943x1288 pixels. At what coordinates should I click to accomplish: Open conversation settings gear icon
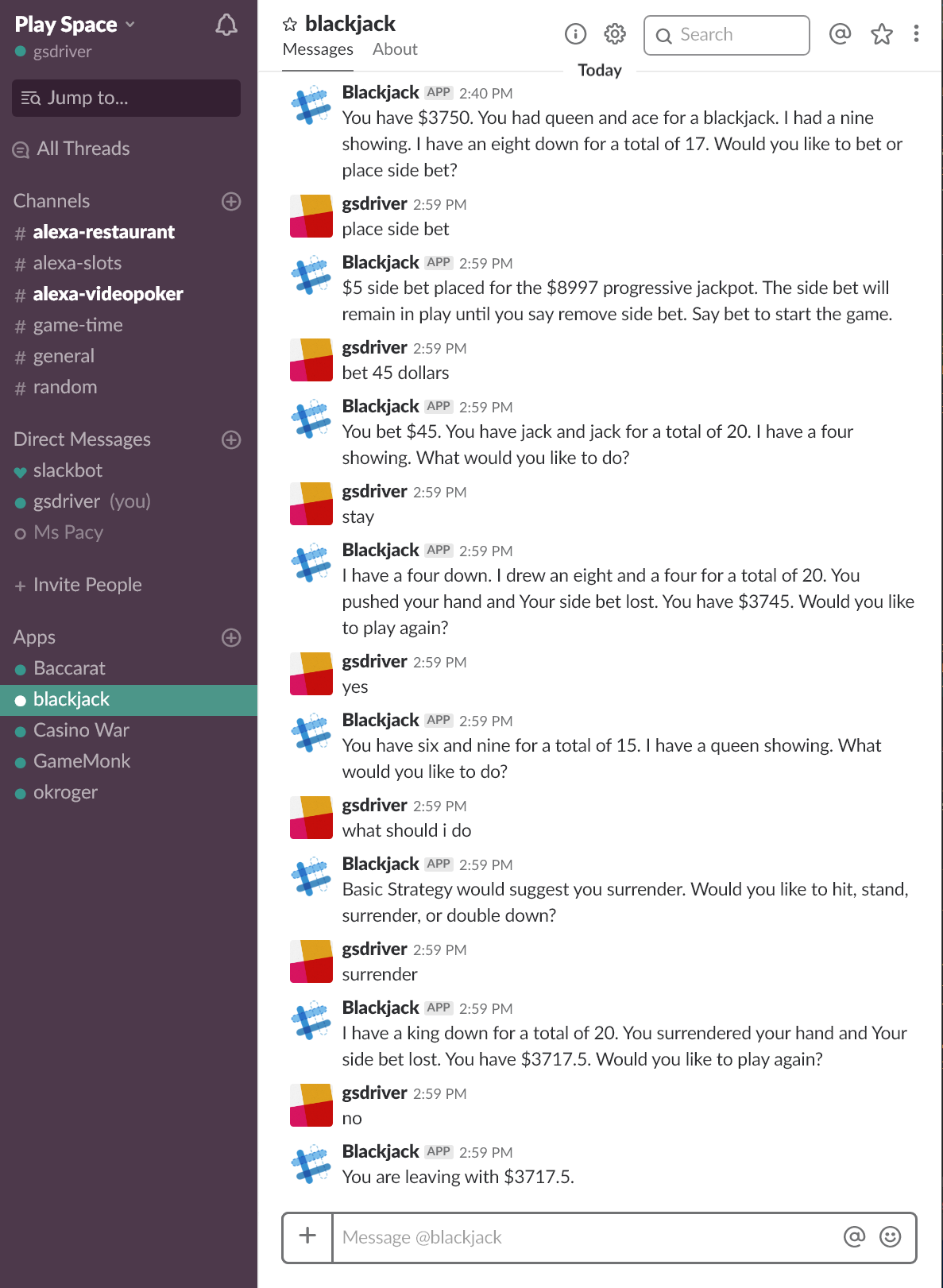click(x=615, y=34)
